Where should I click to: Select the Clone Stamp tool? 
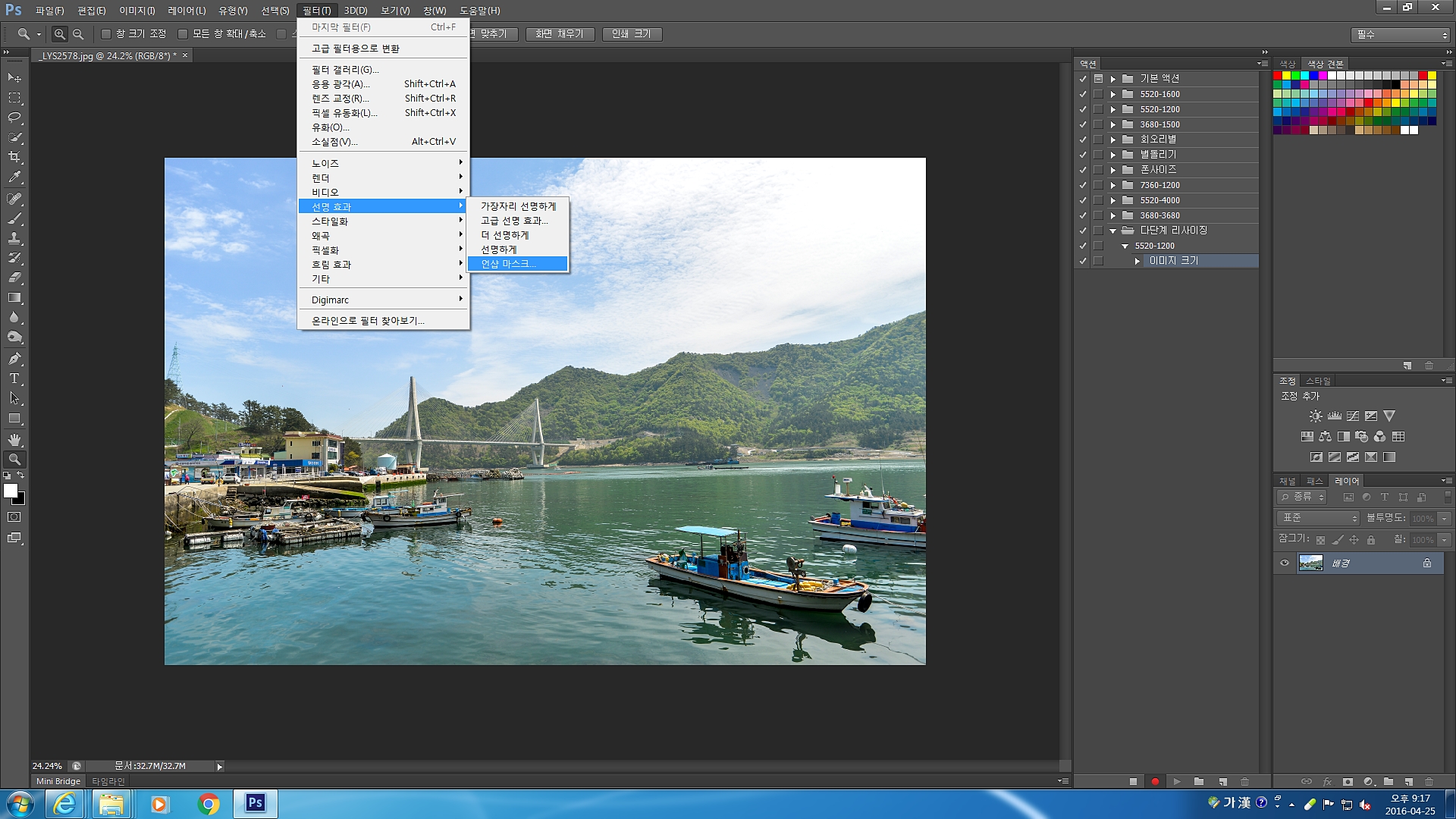[14, 238]
